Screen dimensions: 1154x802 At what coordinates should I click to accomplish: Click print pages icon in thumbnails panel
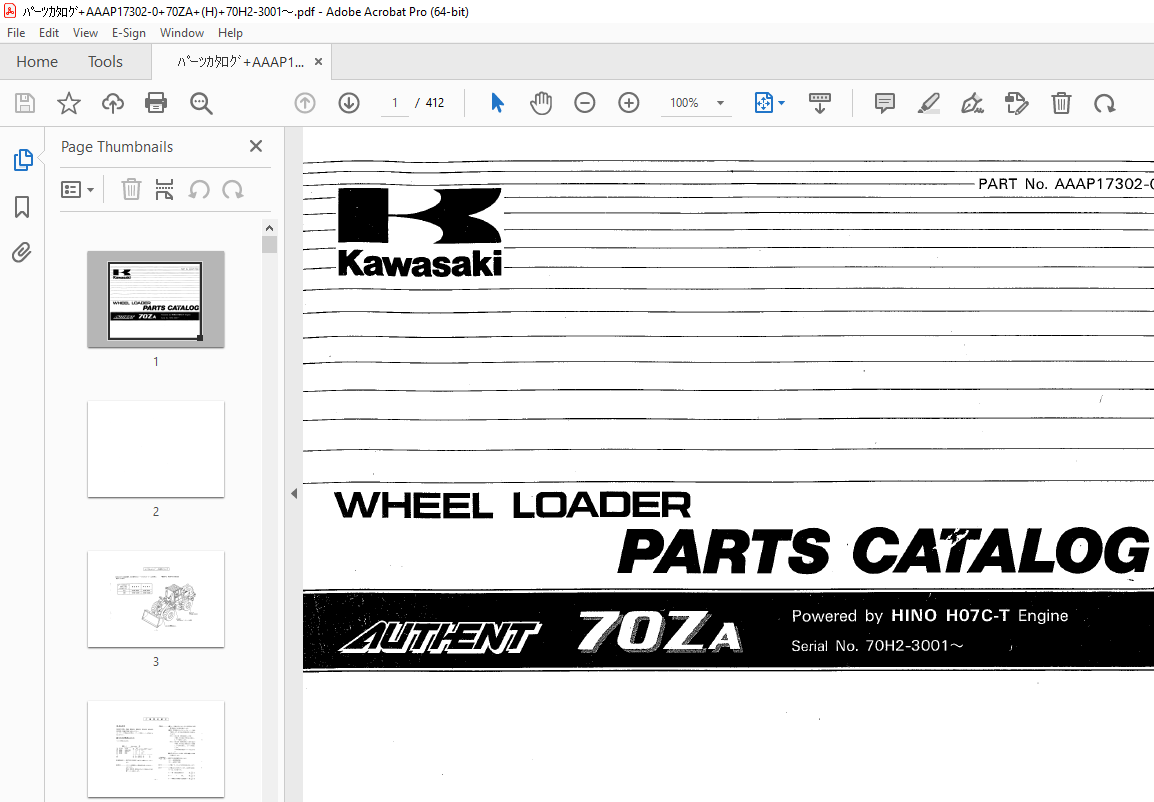point(164,189)
